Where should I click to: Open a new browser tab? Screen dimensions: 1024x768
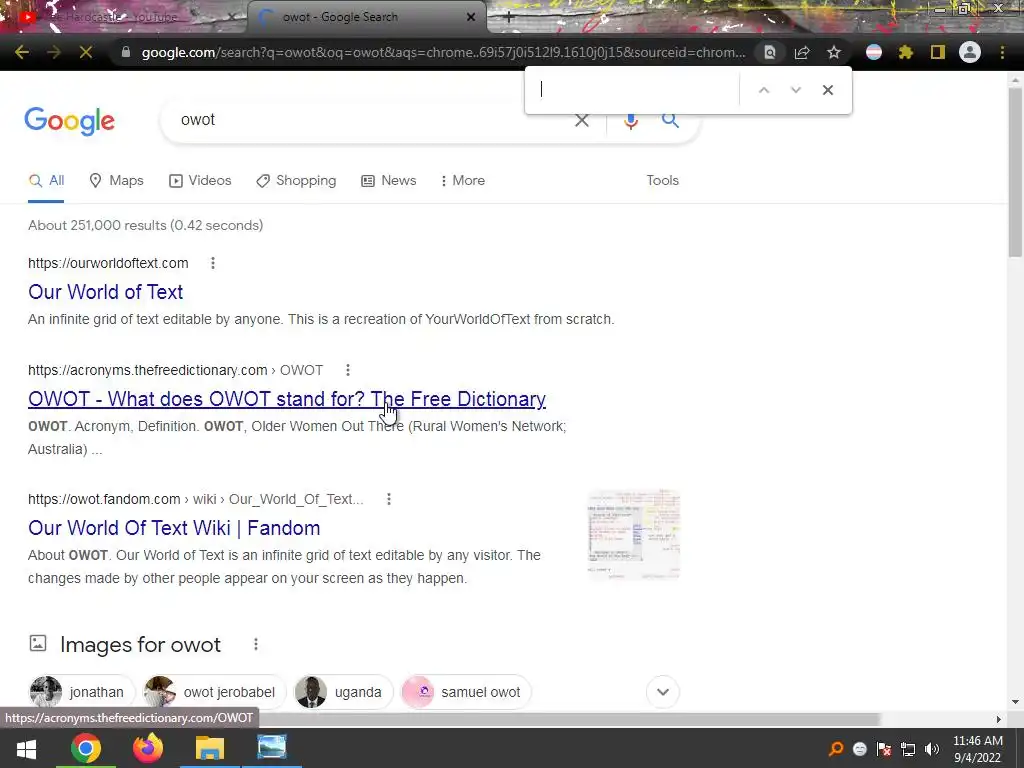click(x=509, y=18)
